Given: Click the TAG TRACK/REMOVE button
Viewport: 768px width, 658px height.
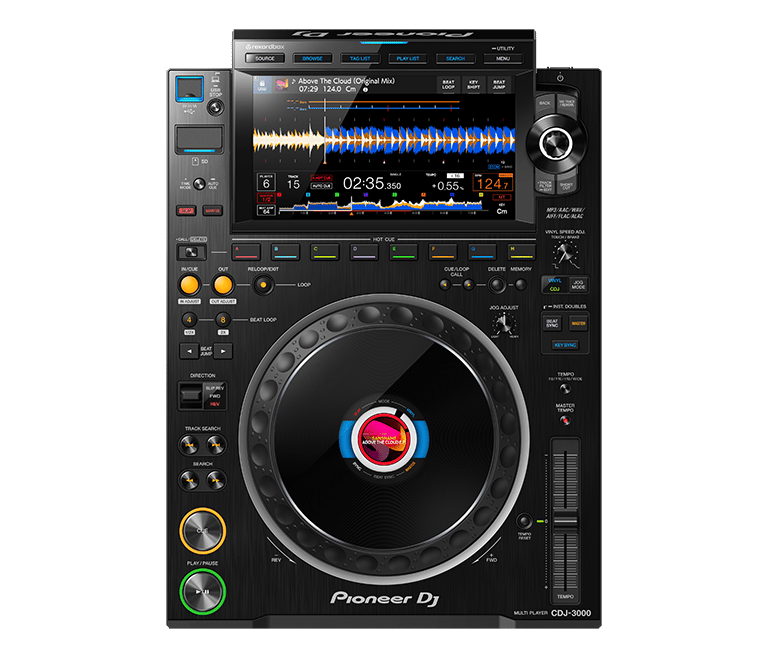Looking at the screenshot, I should [x=566, y=104].
